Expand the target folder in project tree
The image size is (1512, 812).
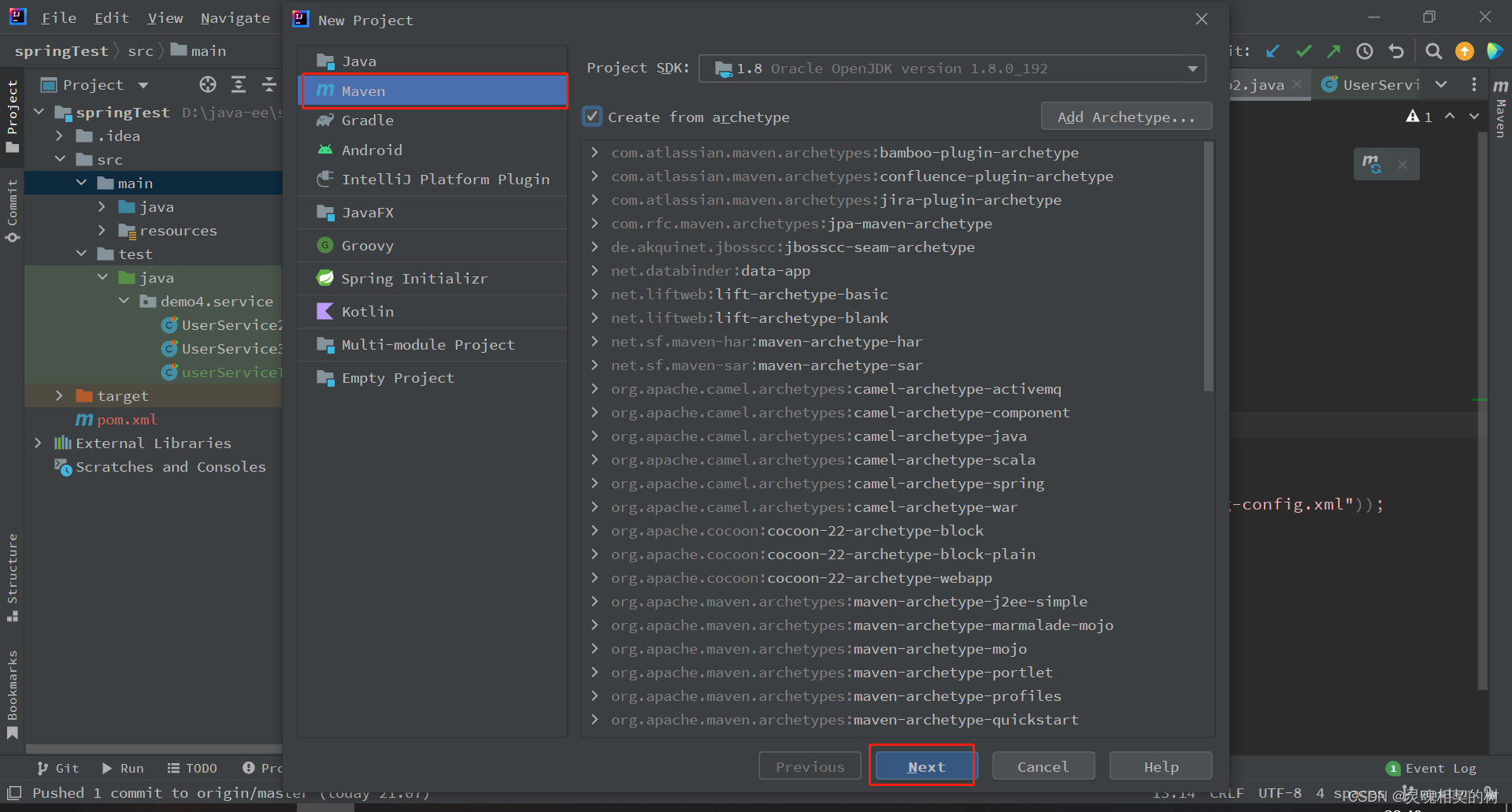(x=59, y=395)
